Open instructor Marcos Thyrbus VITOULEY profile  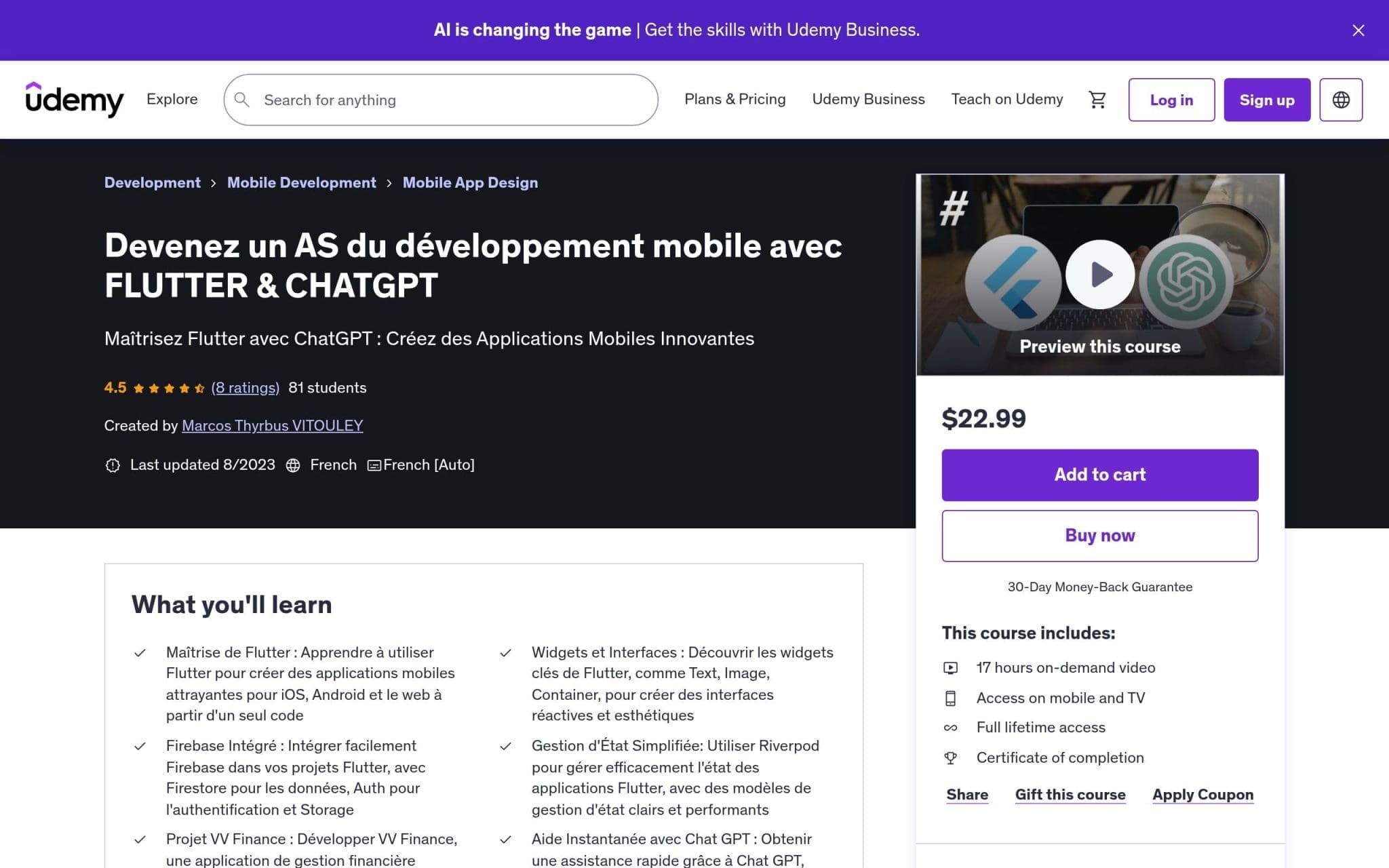click(x=273, y=426)
